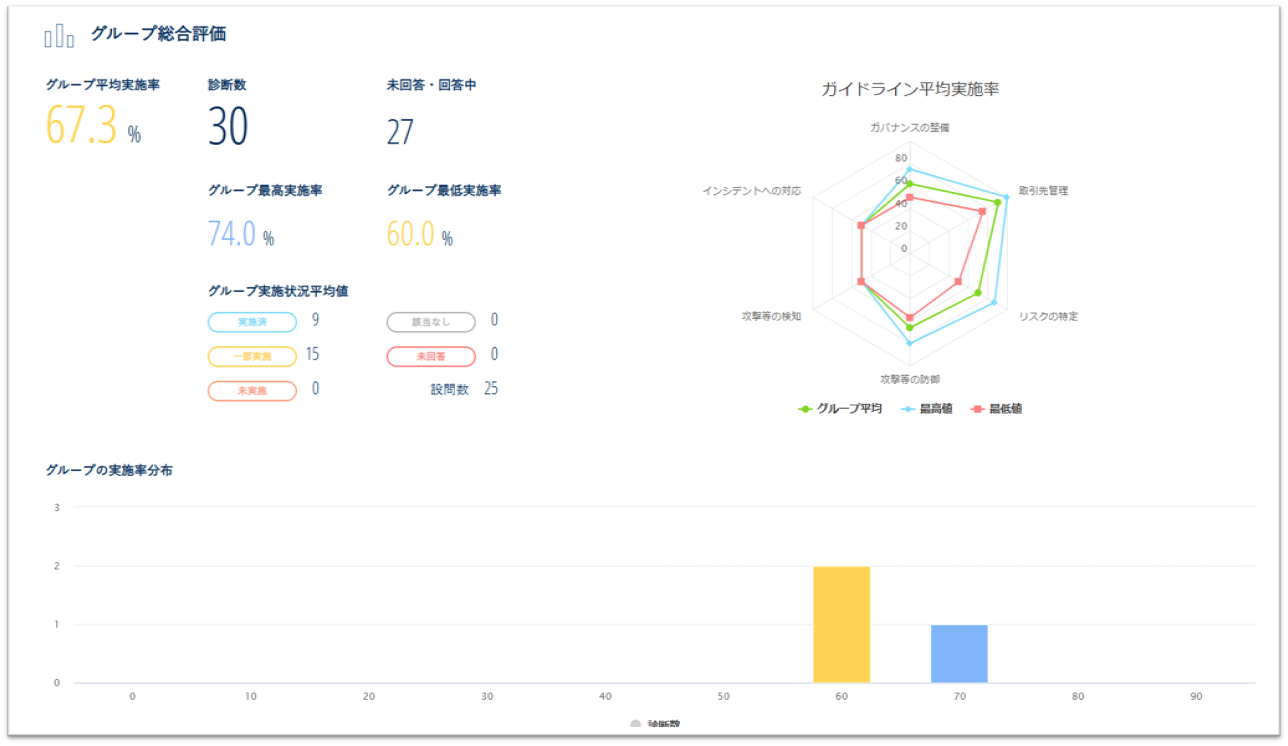Click the ガバナンスの整備 radar axis label

[x=909, y=128]
